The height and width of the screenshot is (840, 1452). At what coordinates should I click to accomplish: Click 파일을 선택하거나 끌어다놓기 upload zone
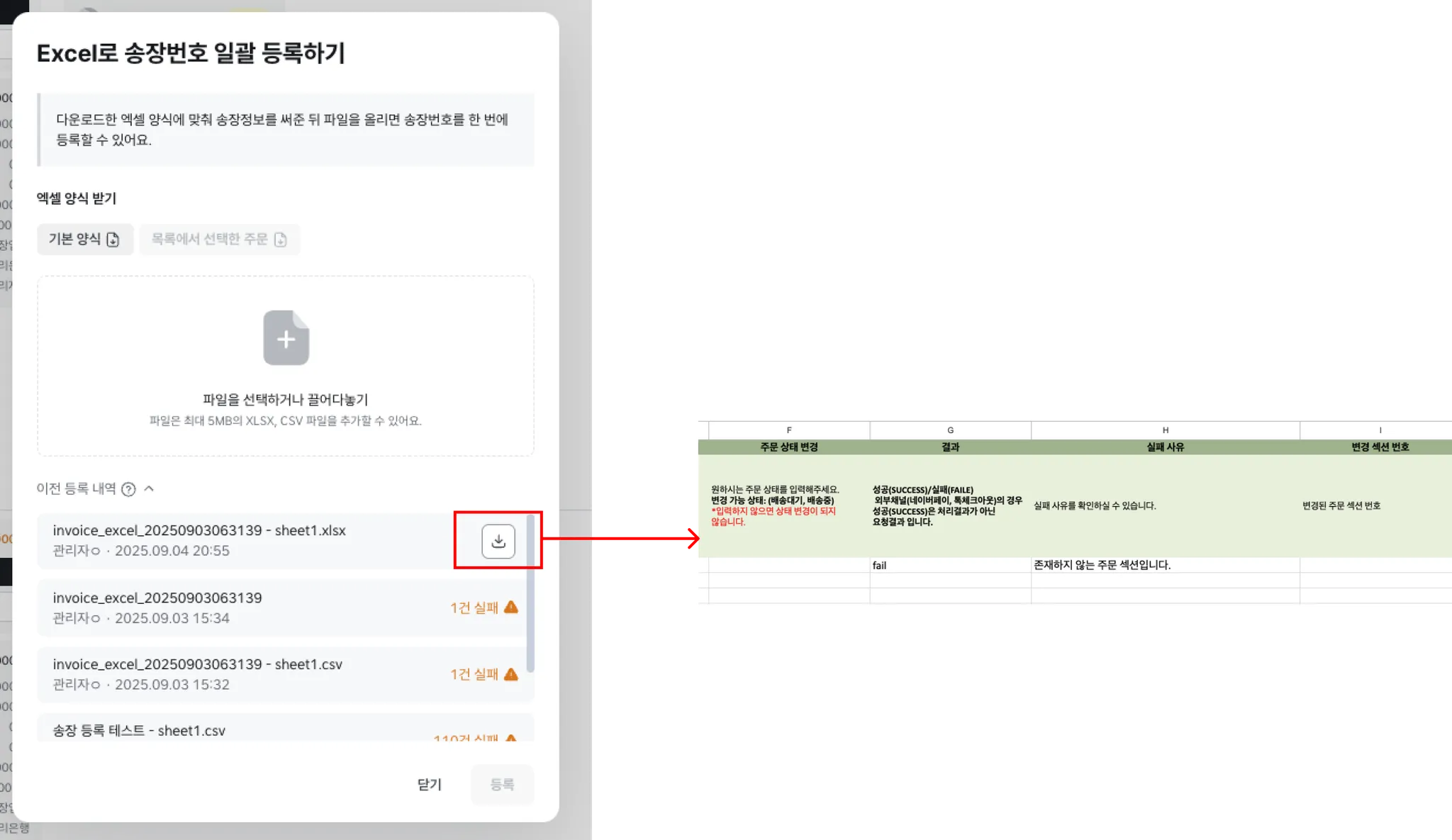pyautogui.click(x=285, y=400)
